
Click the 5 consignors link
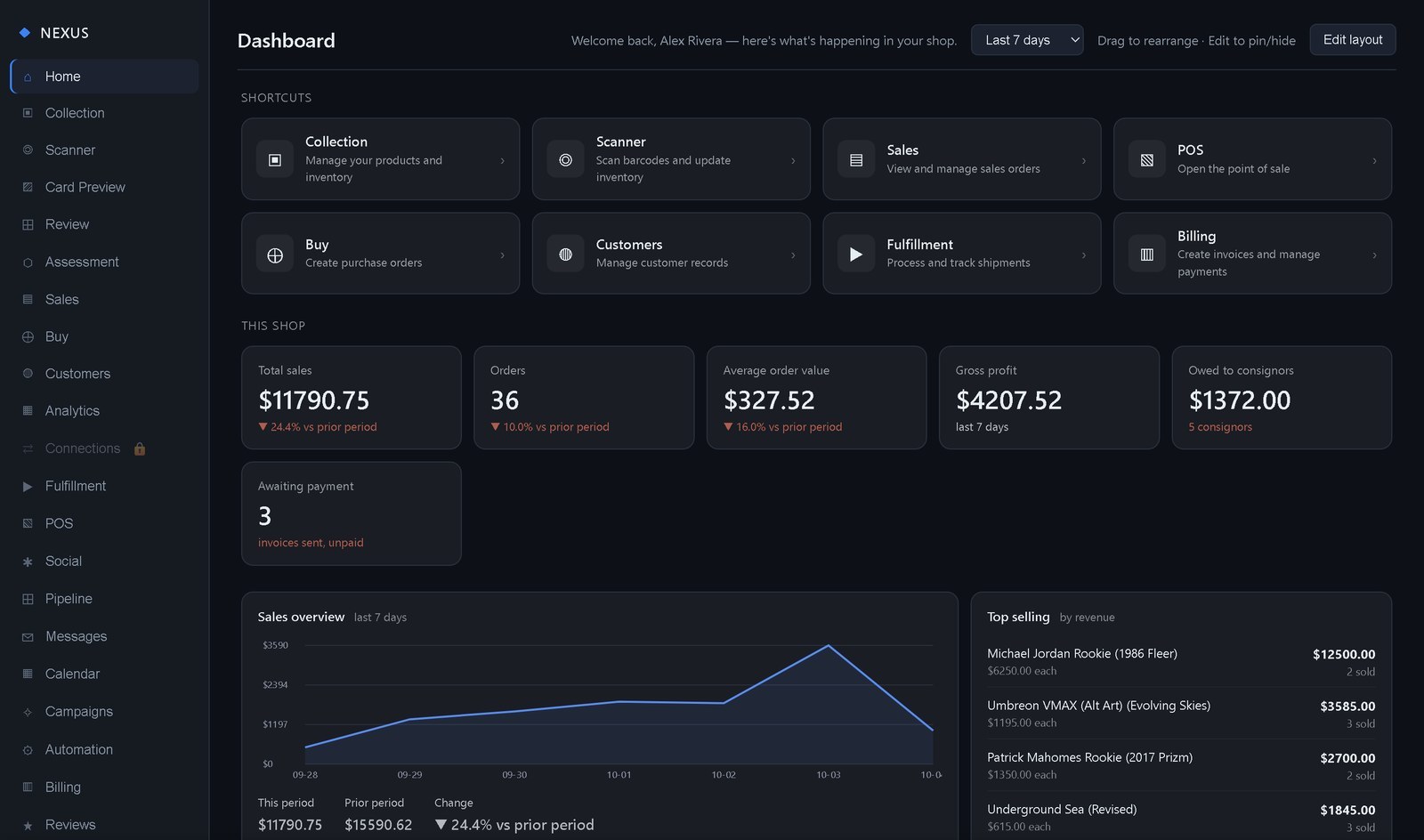pyautogui.click(x=1220, y=427)
